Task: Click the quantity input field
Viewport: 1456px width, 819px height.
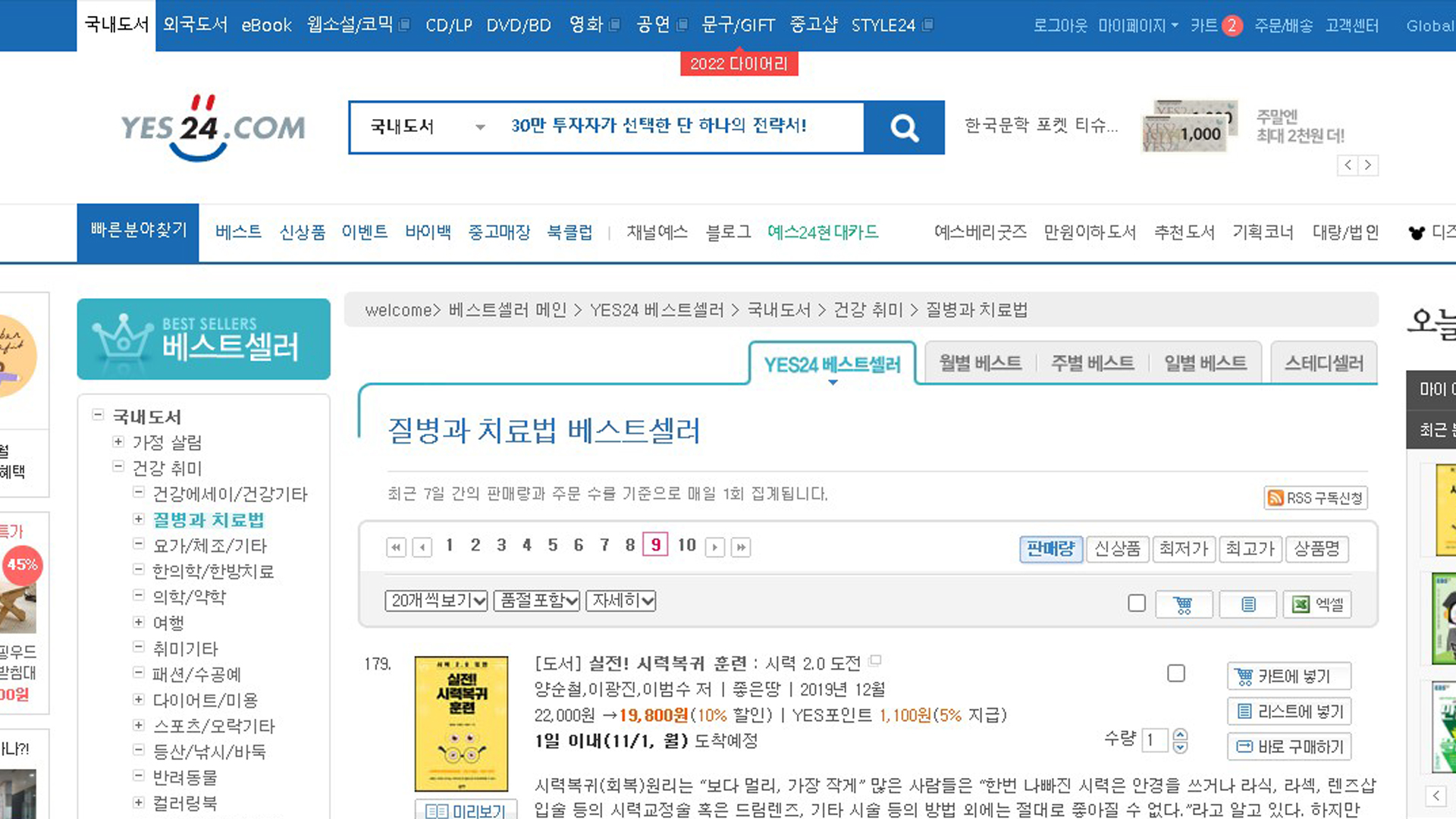Action: pyautogui.click(x=1154, y=740)
